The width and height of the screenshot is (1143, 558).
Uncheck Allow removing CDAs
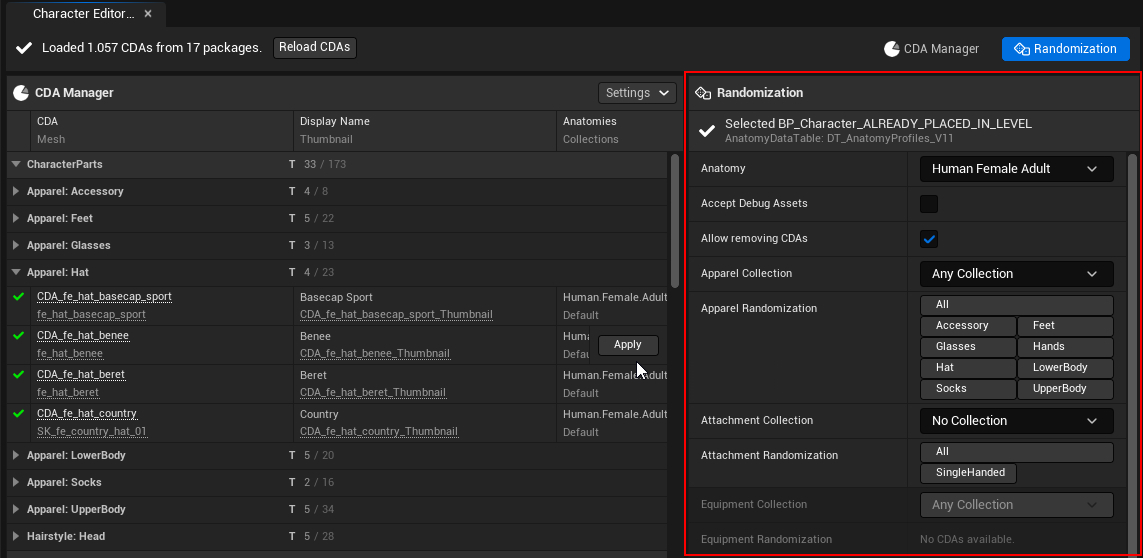pyautogui.click(x=929, y=239)
